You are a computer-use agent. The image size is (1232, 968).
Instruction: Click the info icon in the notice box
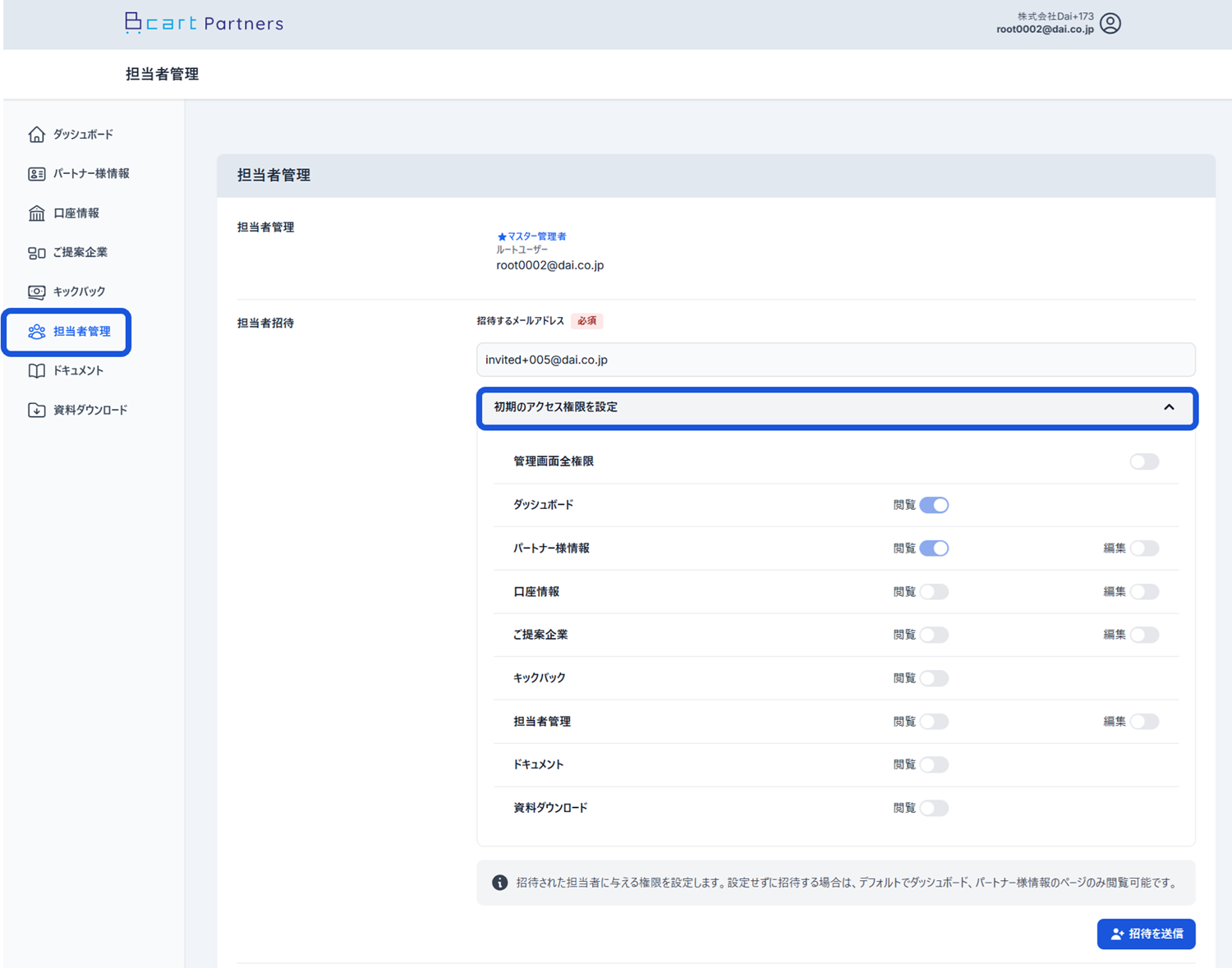pyautogui.click(x=499, y=883)
